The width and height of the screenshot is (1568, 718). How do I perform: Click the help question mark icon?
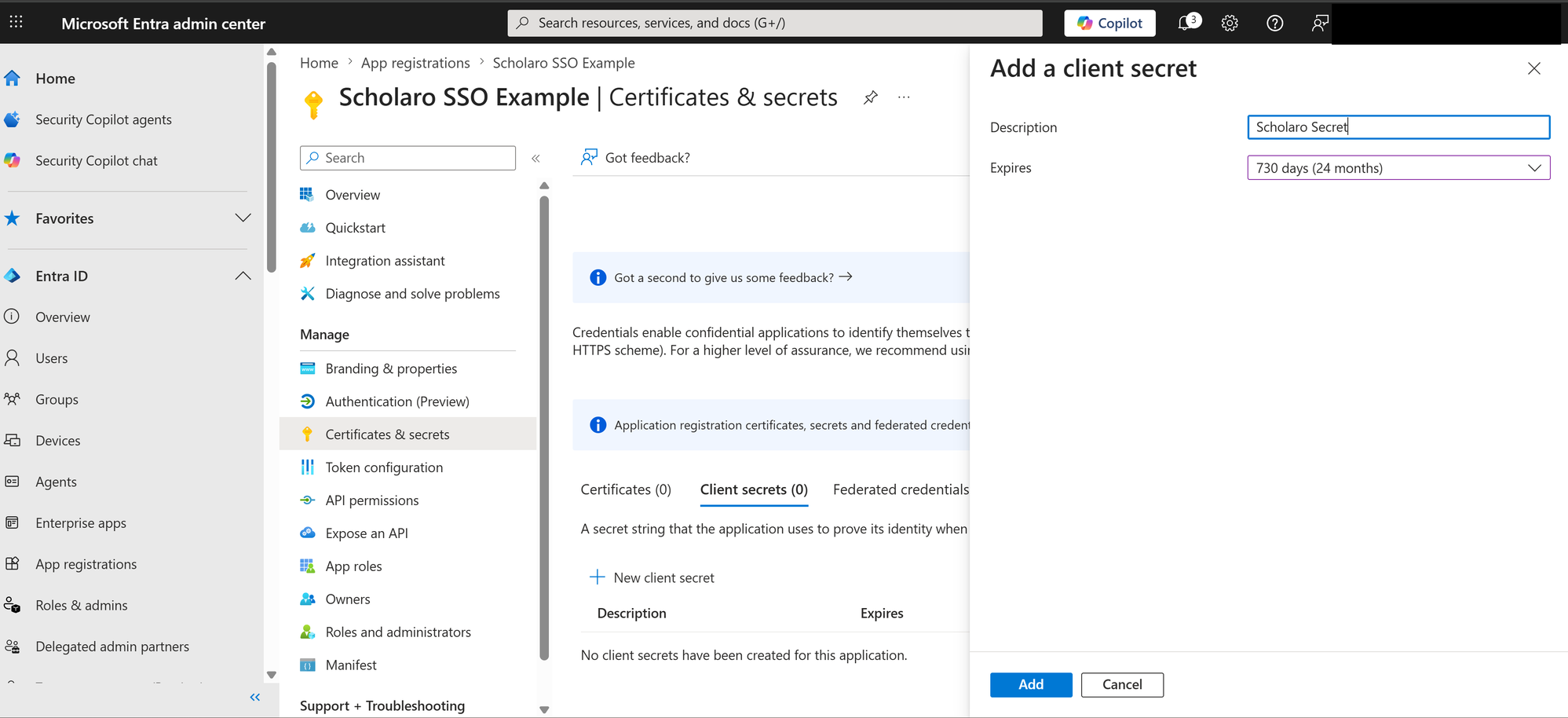tap(1275, 24)
